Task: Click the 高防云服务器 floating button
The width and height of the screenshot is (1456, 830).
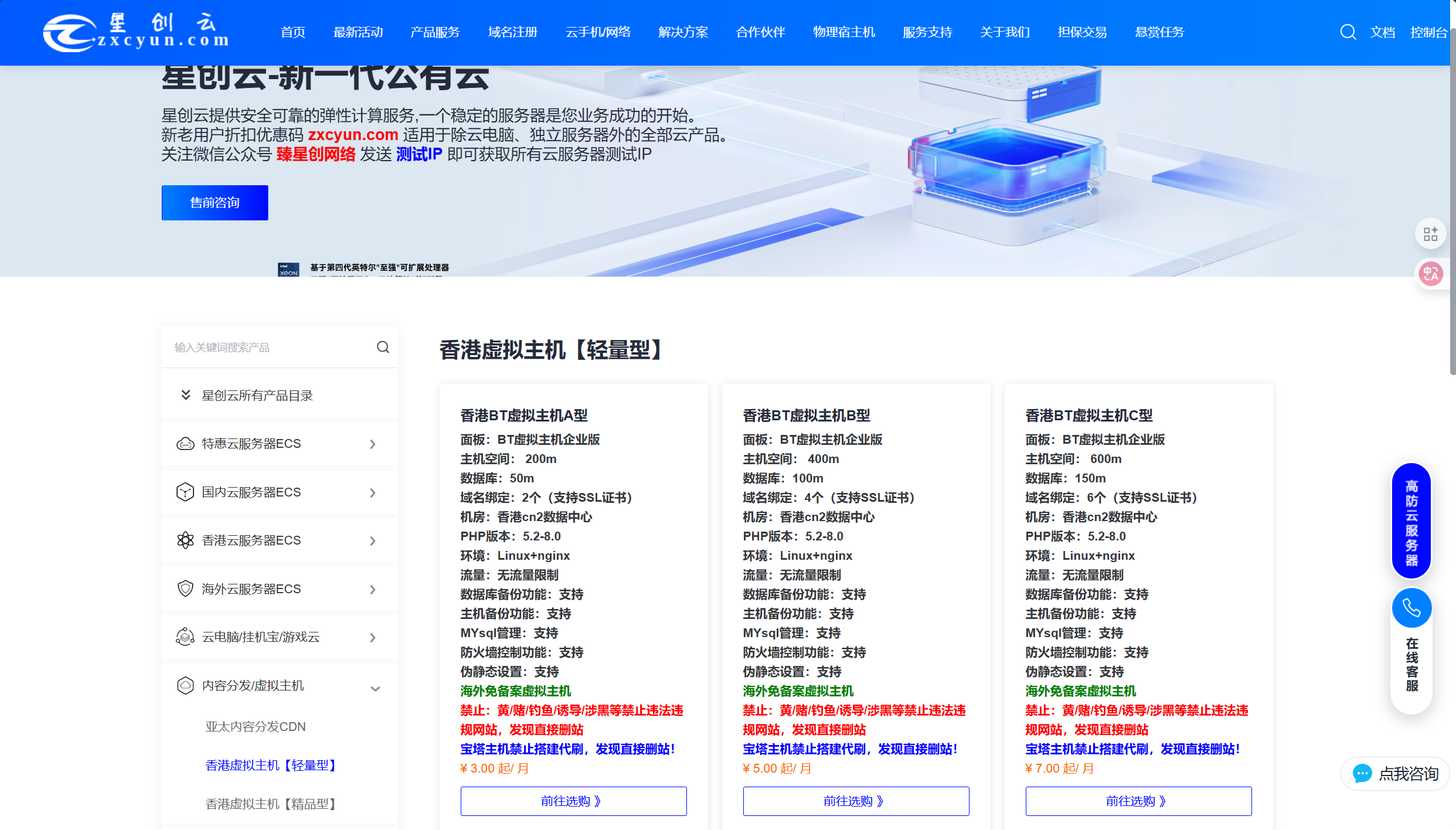Action: click(1411, 521)
